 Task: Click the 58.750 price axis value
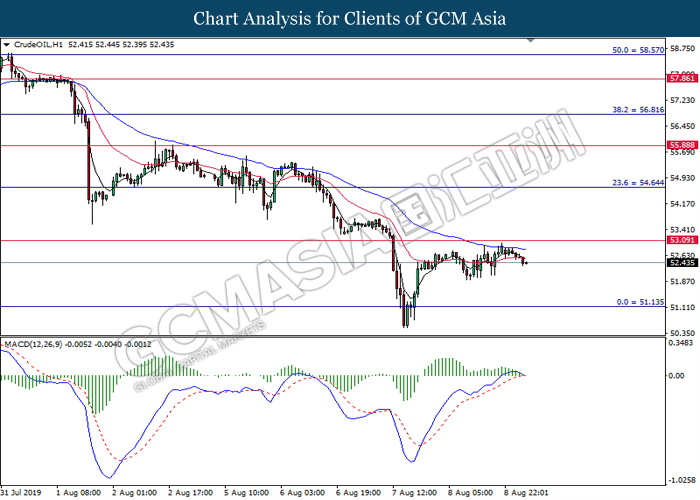click(x=682, y=47)
